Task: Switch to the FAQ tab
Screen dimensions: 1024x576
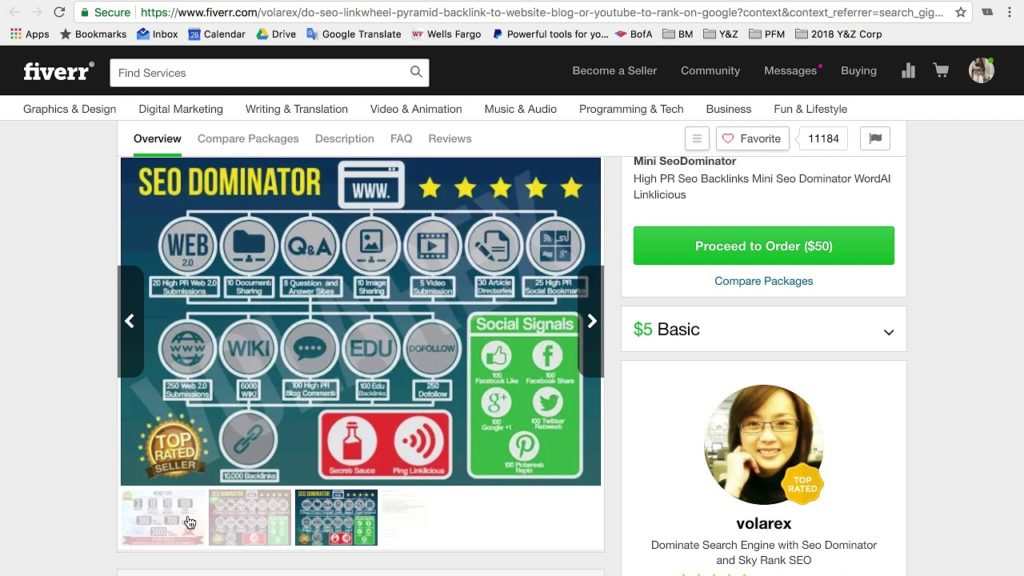Action: (401, 138)
